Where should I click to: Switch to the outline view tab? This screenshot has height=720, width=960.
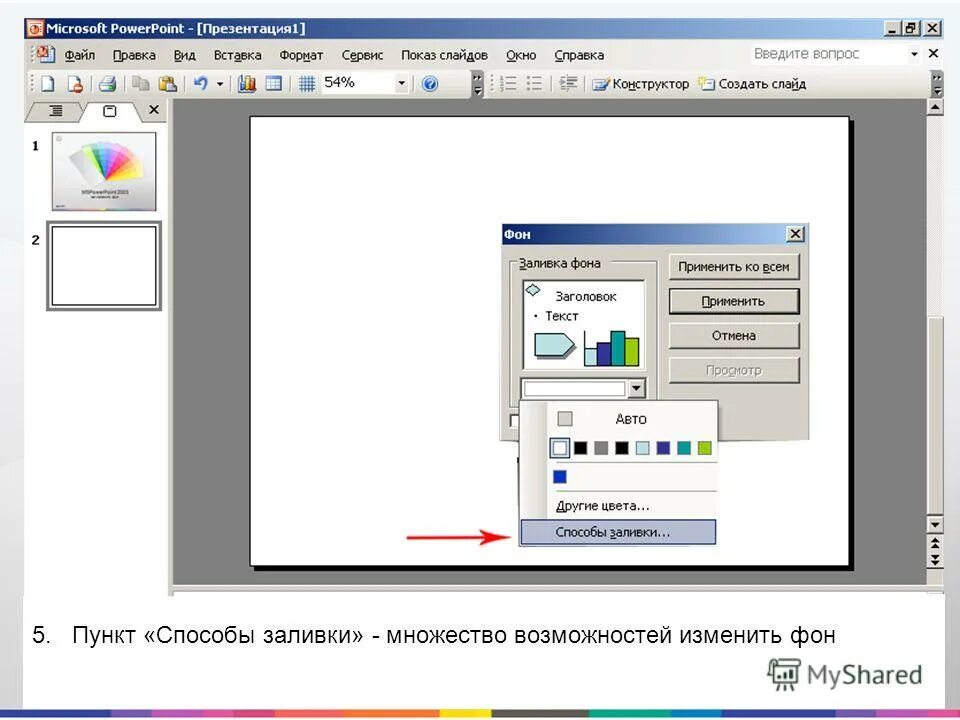click(x=57, y=109)
